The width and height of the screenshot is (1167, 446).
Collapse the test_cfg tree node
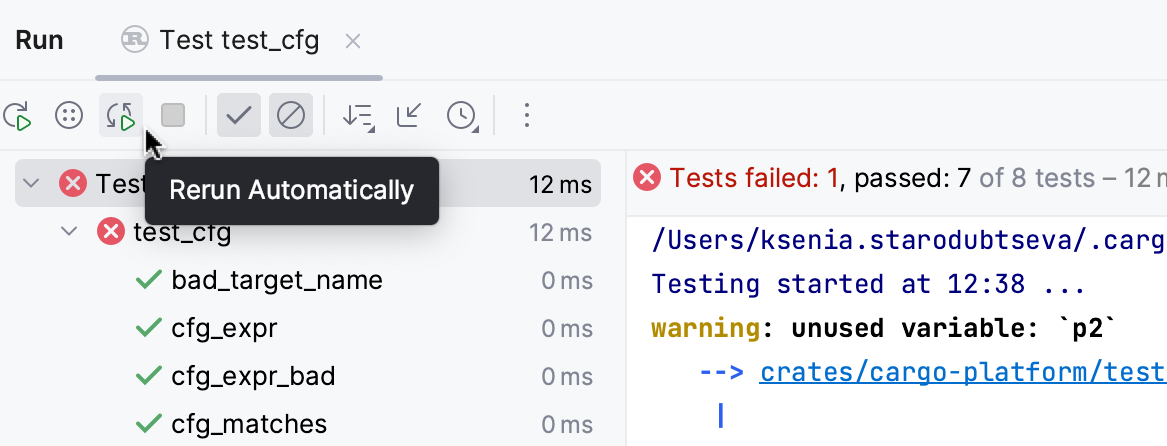tap(69, 233)
